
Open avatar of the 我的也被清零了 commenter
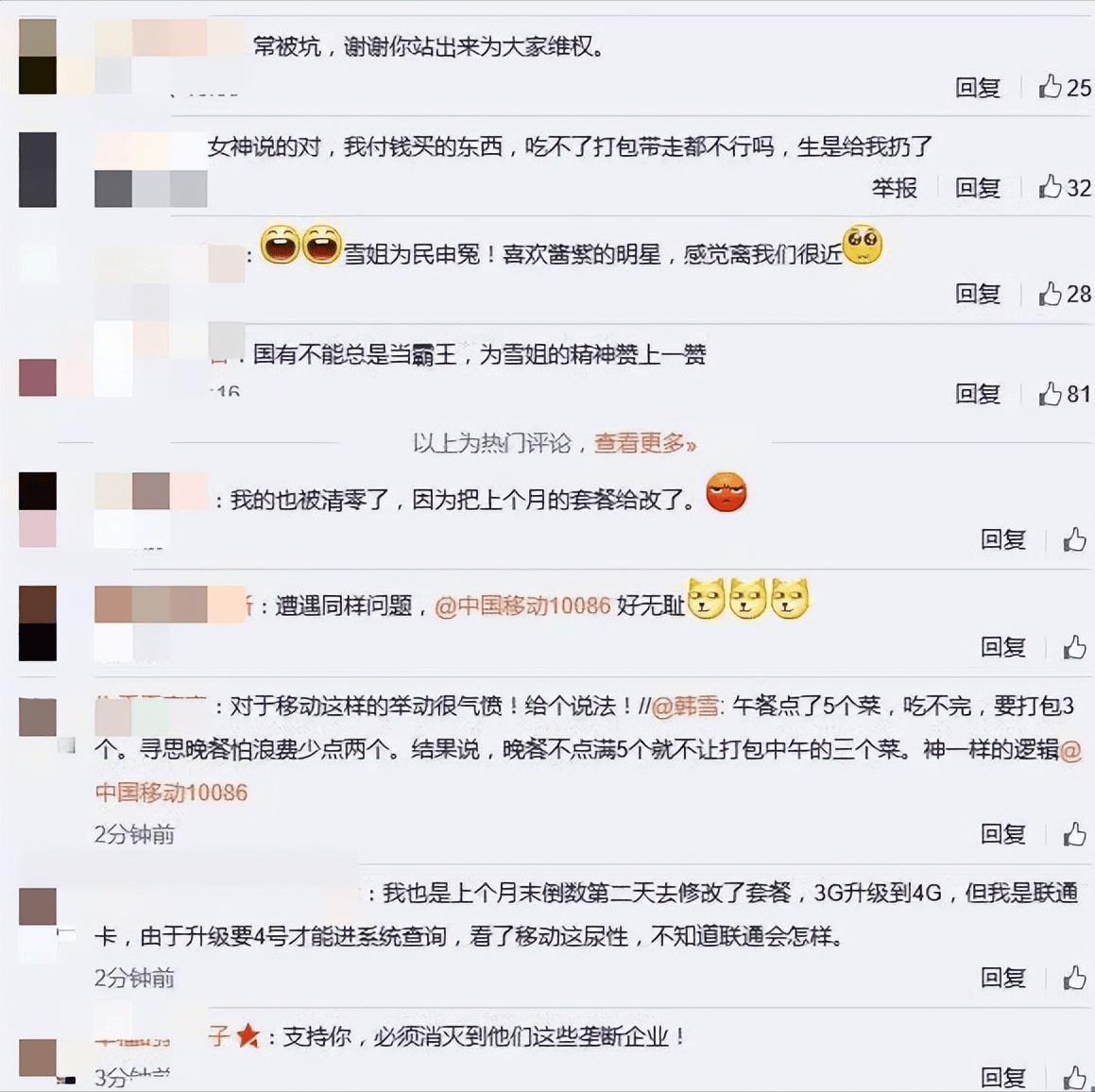pos(38,510)
